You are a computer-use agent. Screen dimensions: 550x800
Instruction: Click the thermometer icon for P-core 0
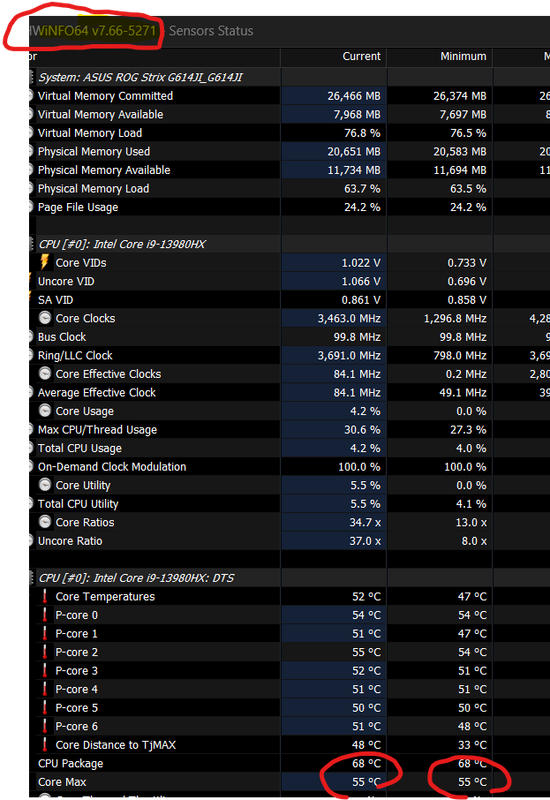tap(44, 615)
